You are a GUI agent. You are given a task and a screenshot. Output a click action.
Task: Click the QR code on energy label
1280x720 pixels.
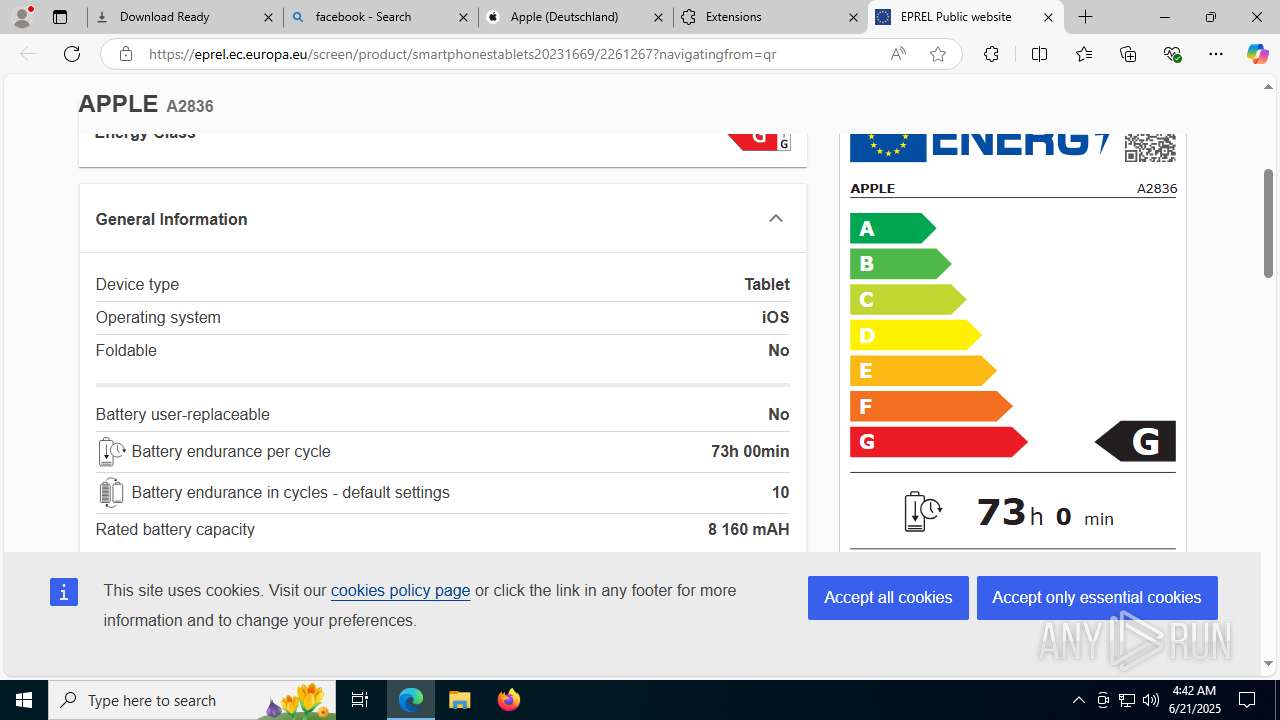[1150, 147]
